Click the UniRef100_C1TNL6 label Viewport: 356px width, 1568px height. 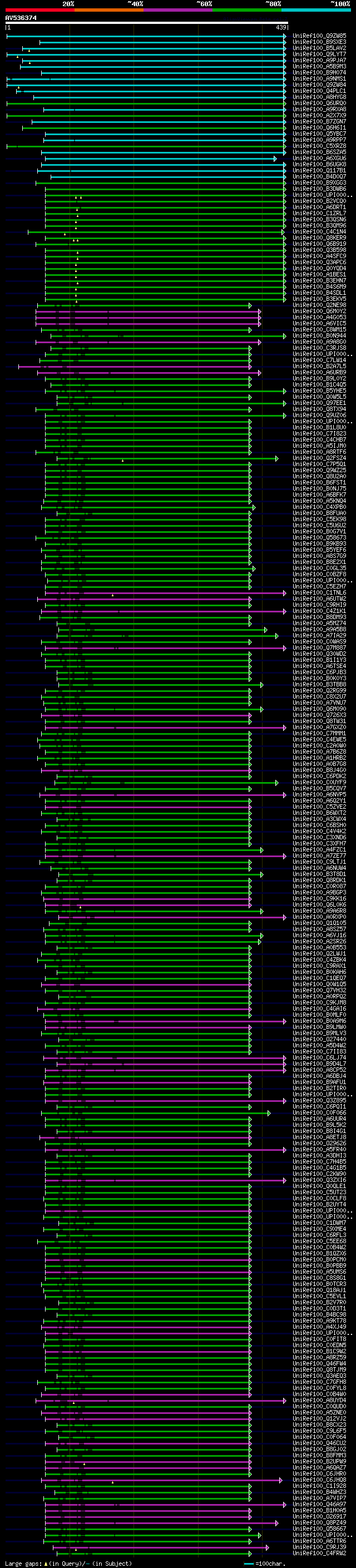click(319, 592)
